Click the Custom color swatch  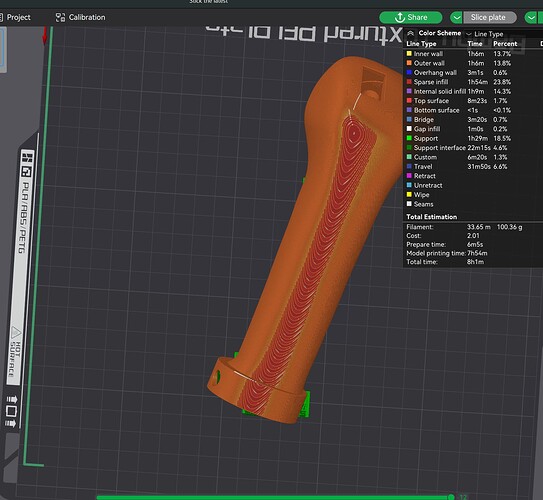pyautogui.click(x=409, y=157)
